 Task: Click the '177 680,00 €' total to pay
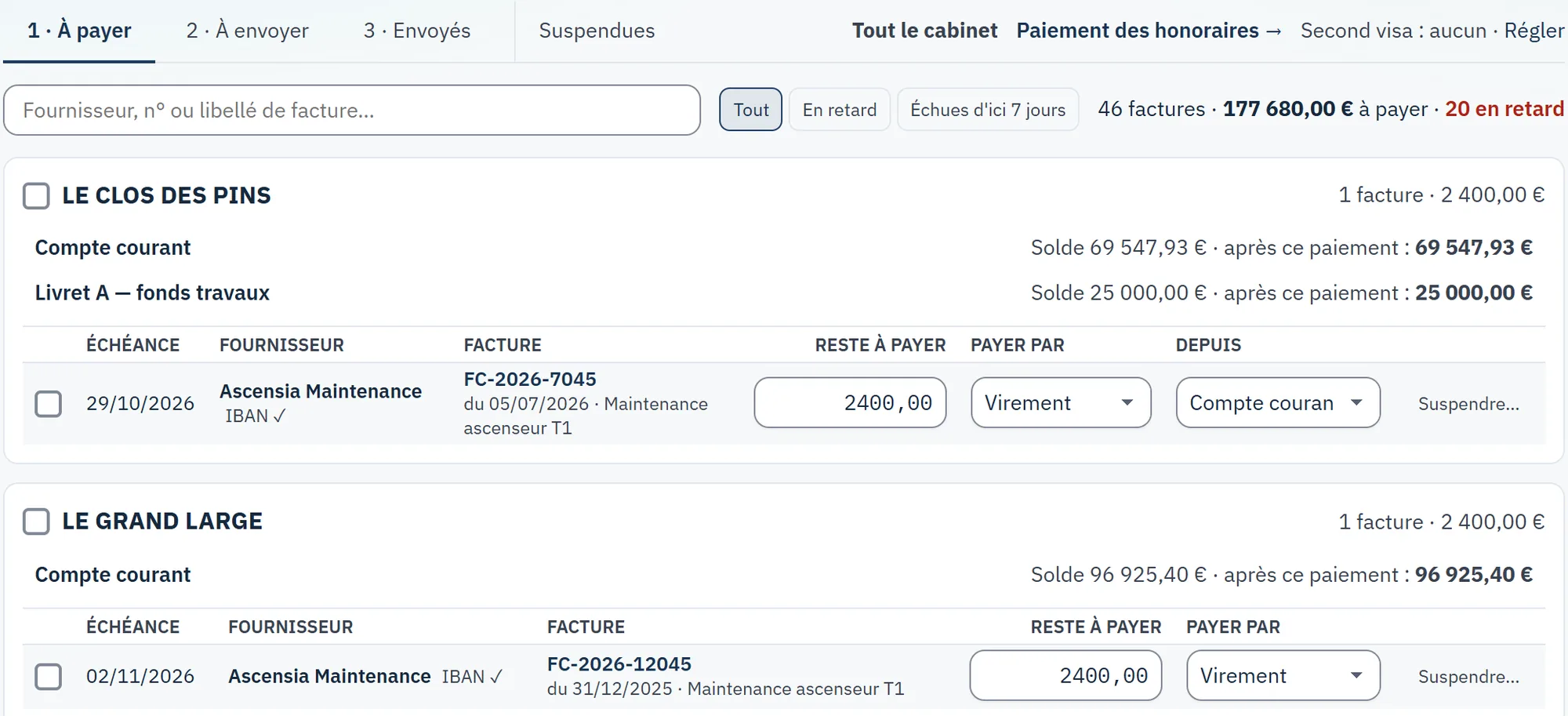(x=1288, y=109)
